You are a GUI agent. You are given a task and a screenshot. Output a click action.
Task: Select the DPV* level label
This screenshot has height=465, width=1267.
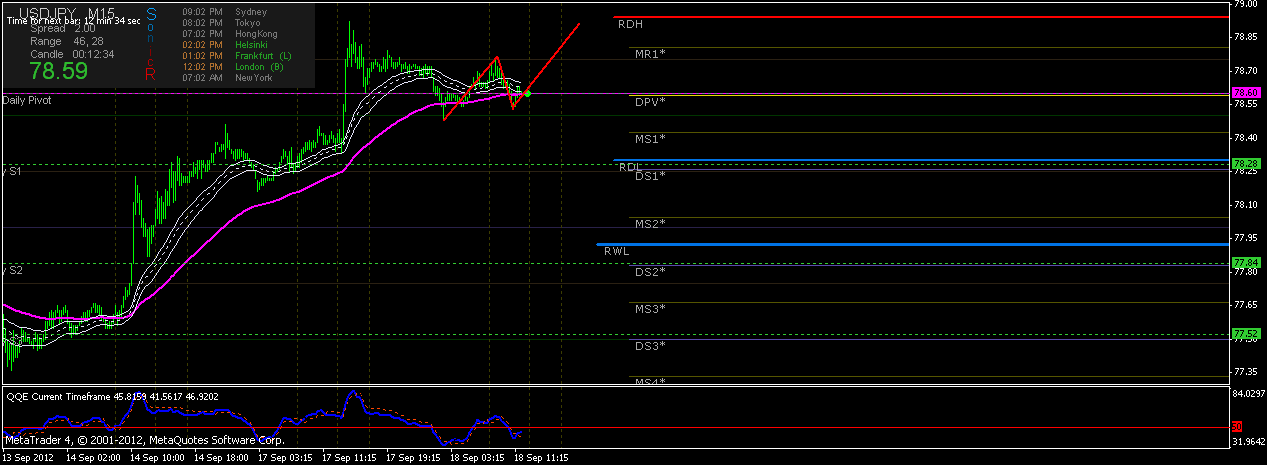[650, 102]
